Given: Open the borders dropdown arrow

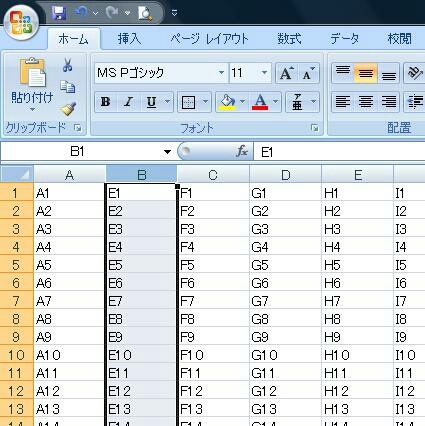Looking at the screenshot, I should tap(205, 102).
